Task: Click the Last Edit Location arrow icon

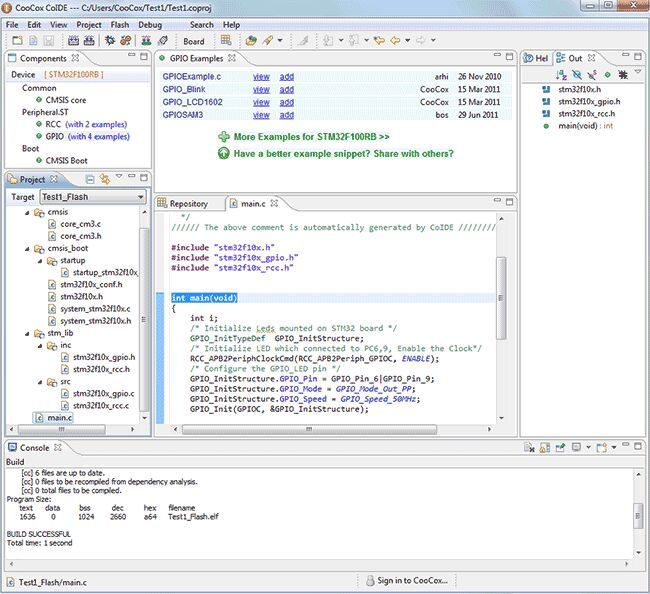Action: (379, 40)
